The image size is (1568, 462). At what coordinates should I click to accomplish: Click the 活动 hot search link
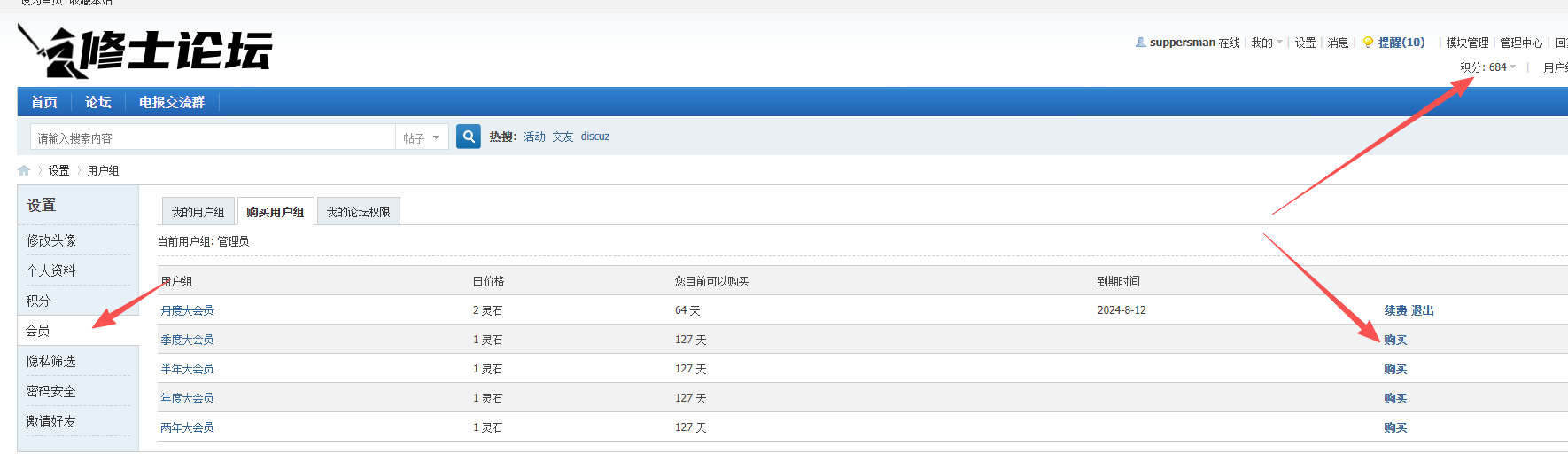pos(535,137)
